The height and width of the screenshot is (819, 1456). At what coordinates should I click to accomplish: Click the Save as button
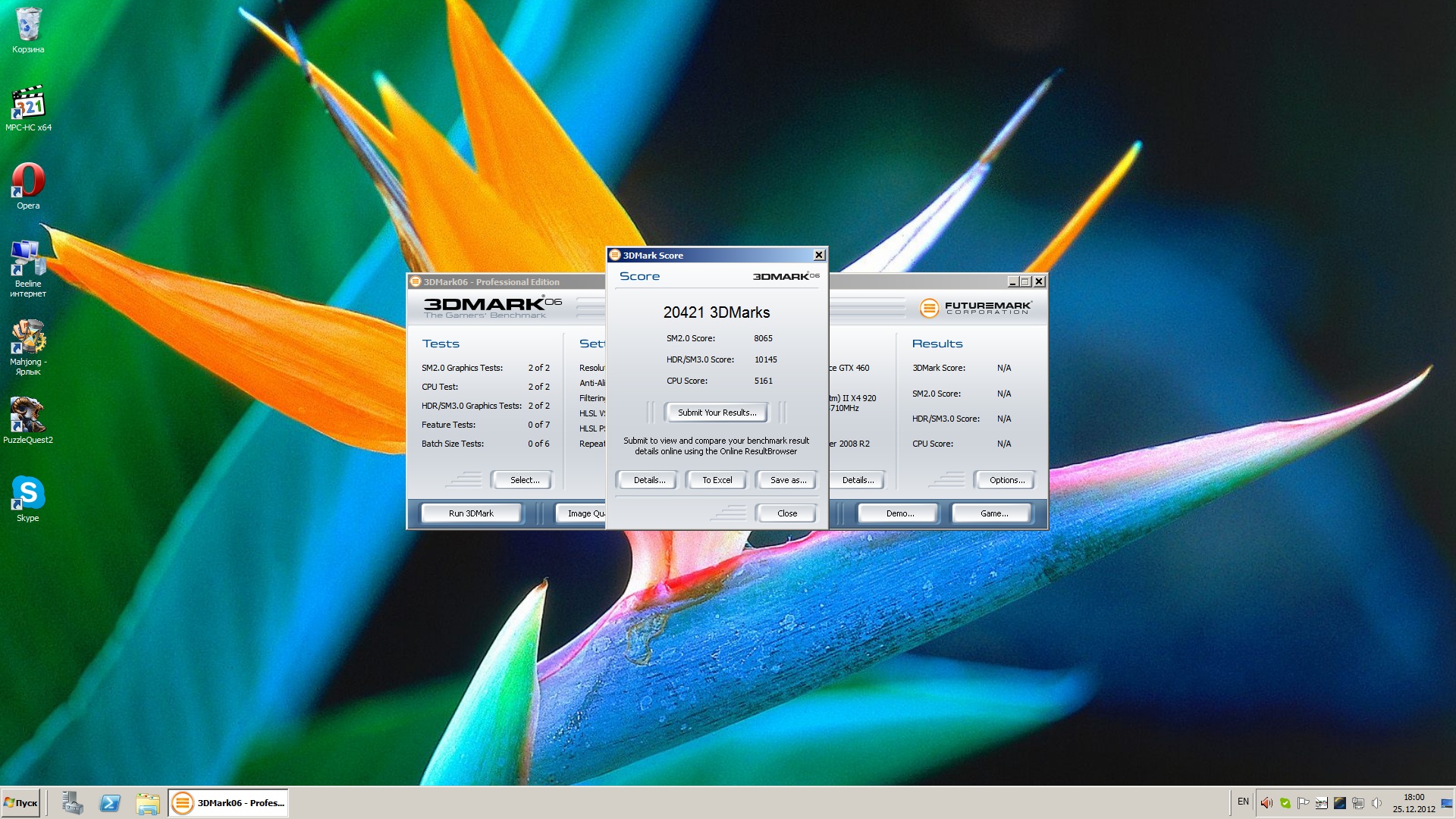click(788, 480)
